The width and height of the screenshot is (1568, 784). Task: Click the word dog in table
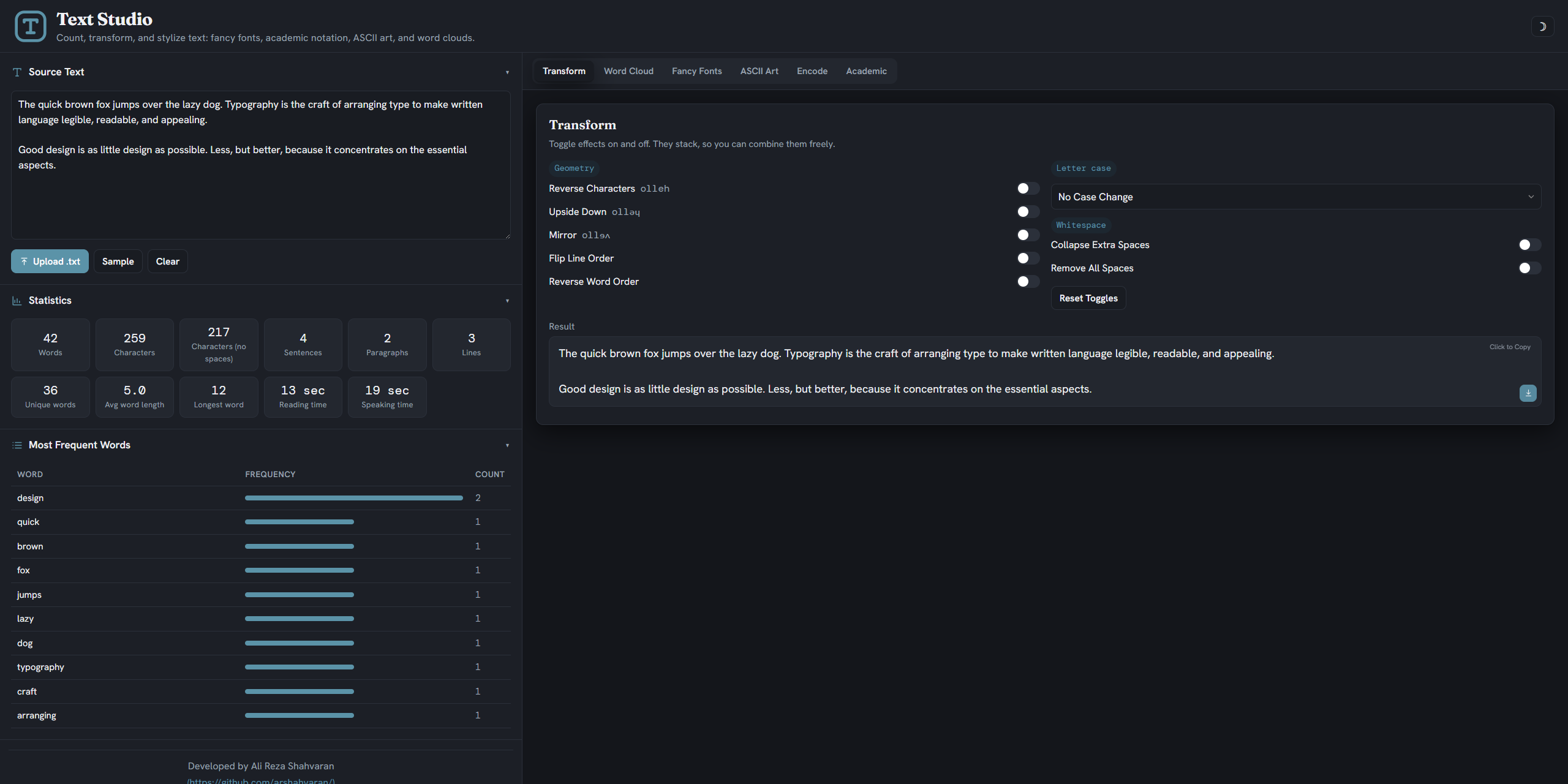(x=24, y=643)
